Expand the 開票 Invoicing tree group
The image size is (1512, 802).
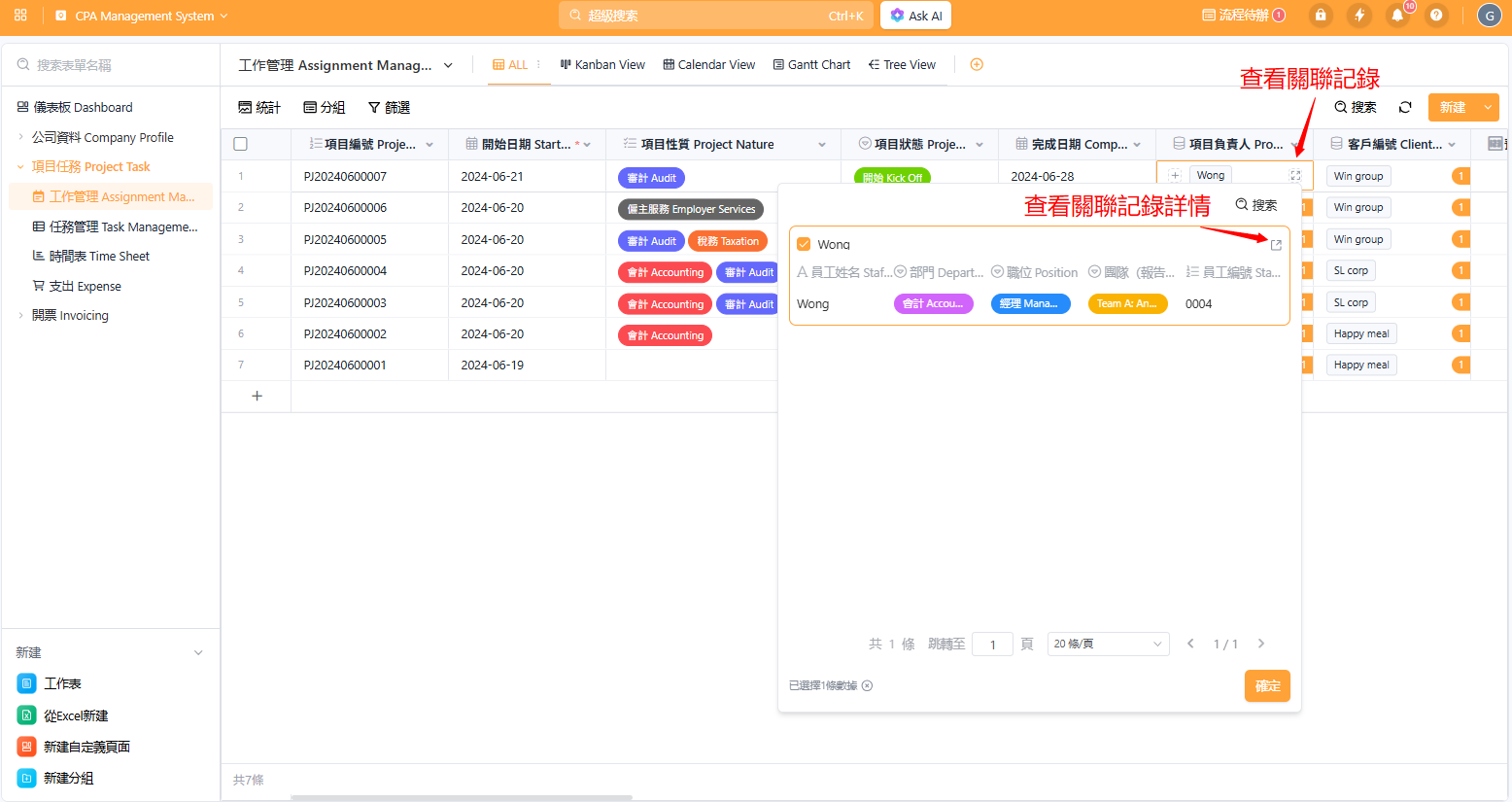pyautogui.click(x=21, y=316)
